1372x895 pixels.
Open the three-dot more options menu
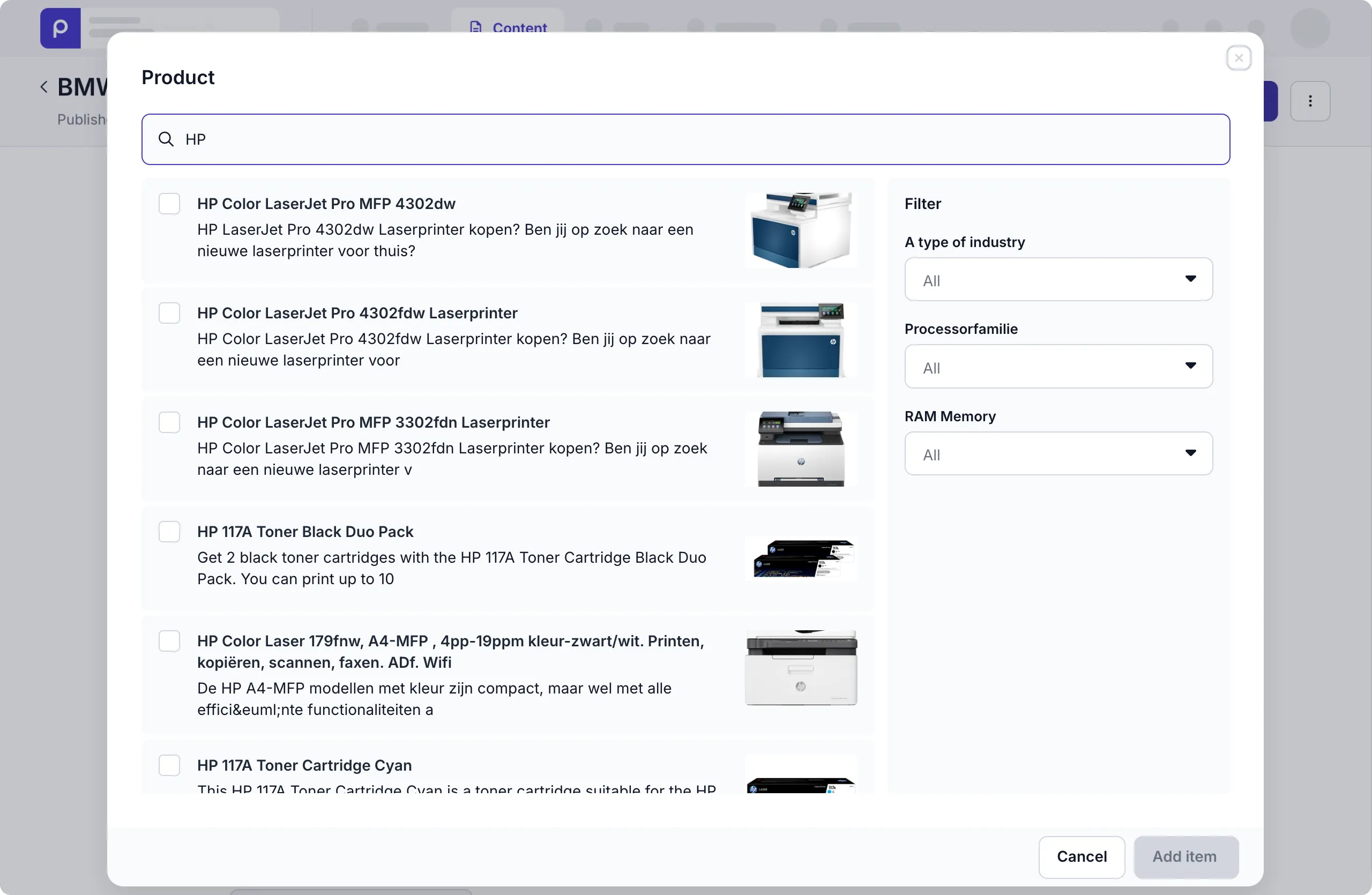point(1310,101)
